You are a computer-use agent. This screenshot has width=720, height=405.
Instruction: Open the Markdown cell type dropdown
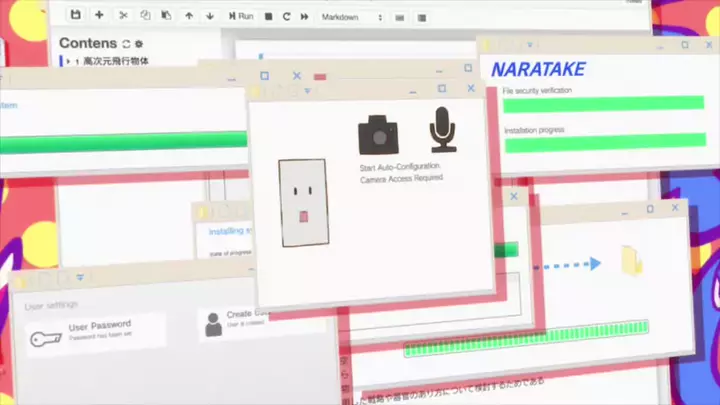tap(352, 17)
